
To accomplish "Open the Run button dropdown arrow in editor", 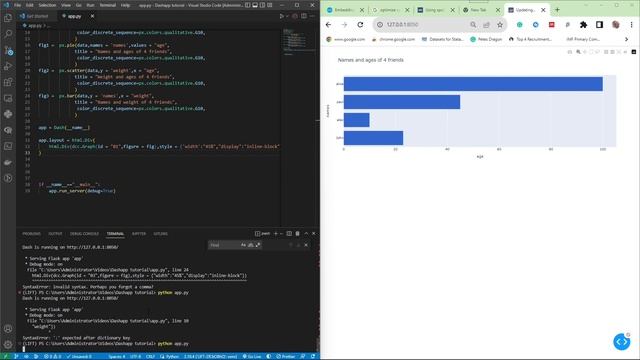I will click(287, 16).
